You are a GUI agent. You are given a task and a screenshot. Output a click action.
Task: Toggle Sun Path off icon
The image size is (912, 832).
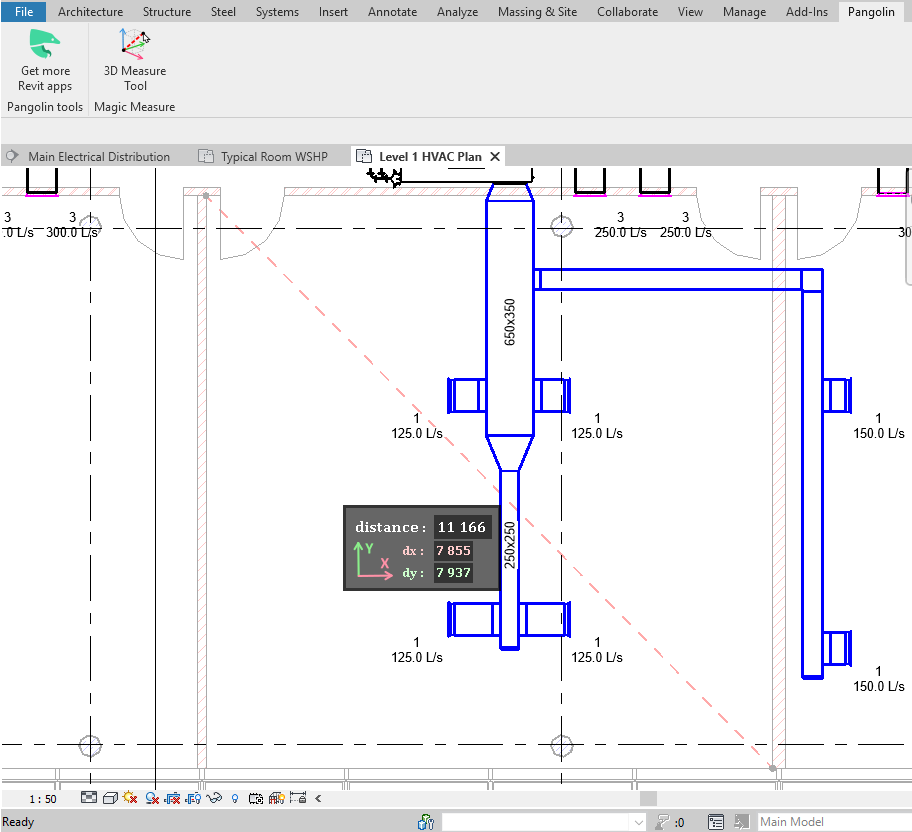tap(130, 798)
